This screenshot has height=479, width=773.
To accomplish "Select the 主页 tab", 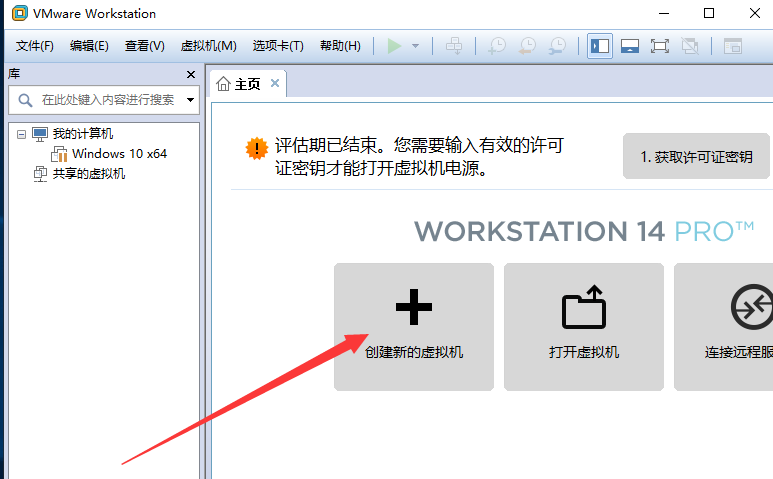I will click(240, 84).
